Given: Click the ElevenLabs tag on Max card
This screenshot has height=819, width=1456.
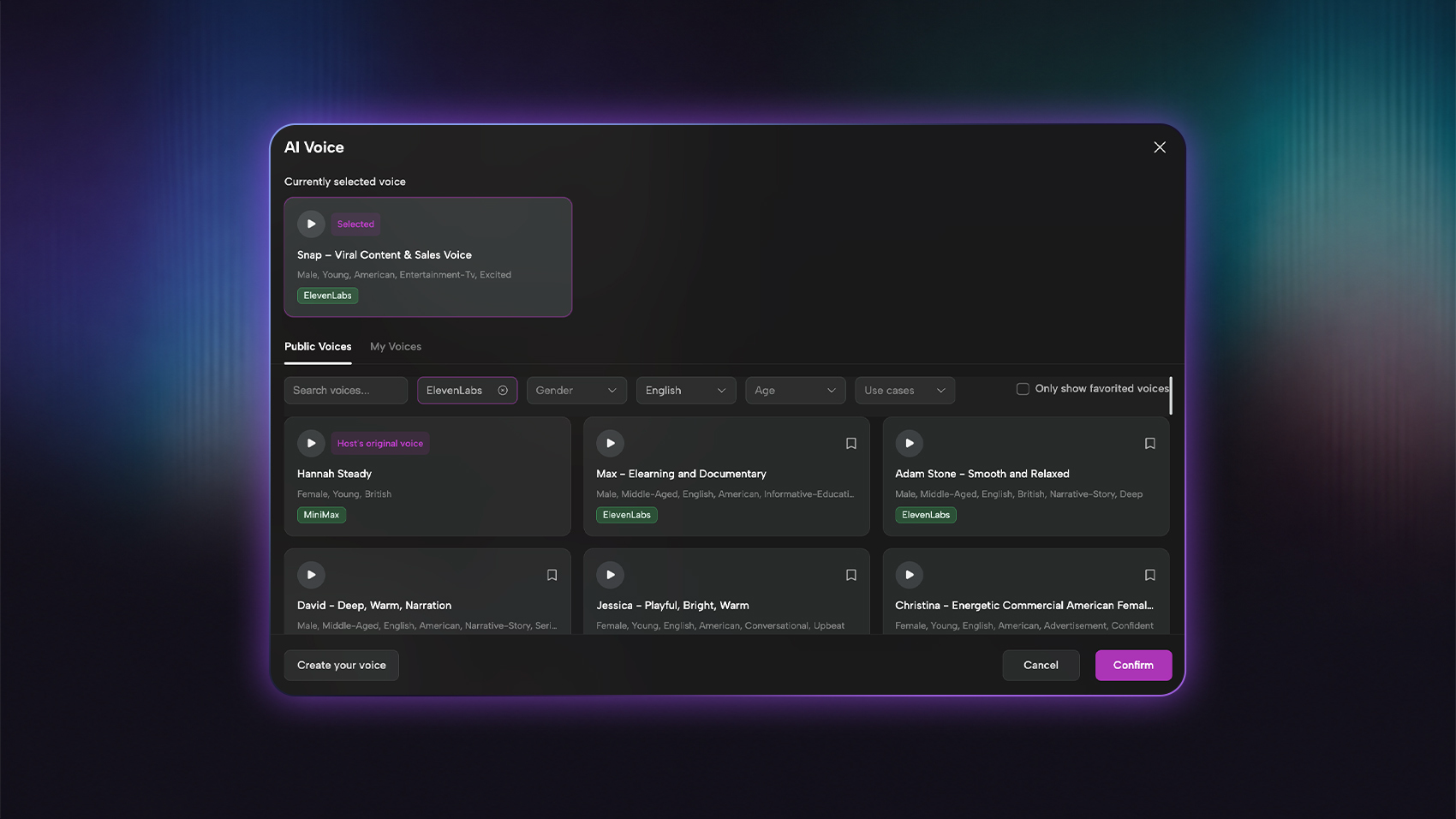Looking at the screenshot, I should point(627,515).
